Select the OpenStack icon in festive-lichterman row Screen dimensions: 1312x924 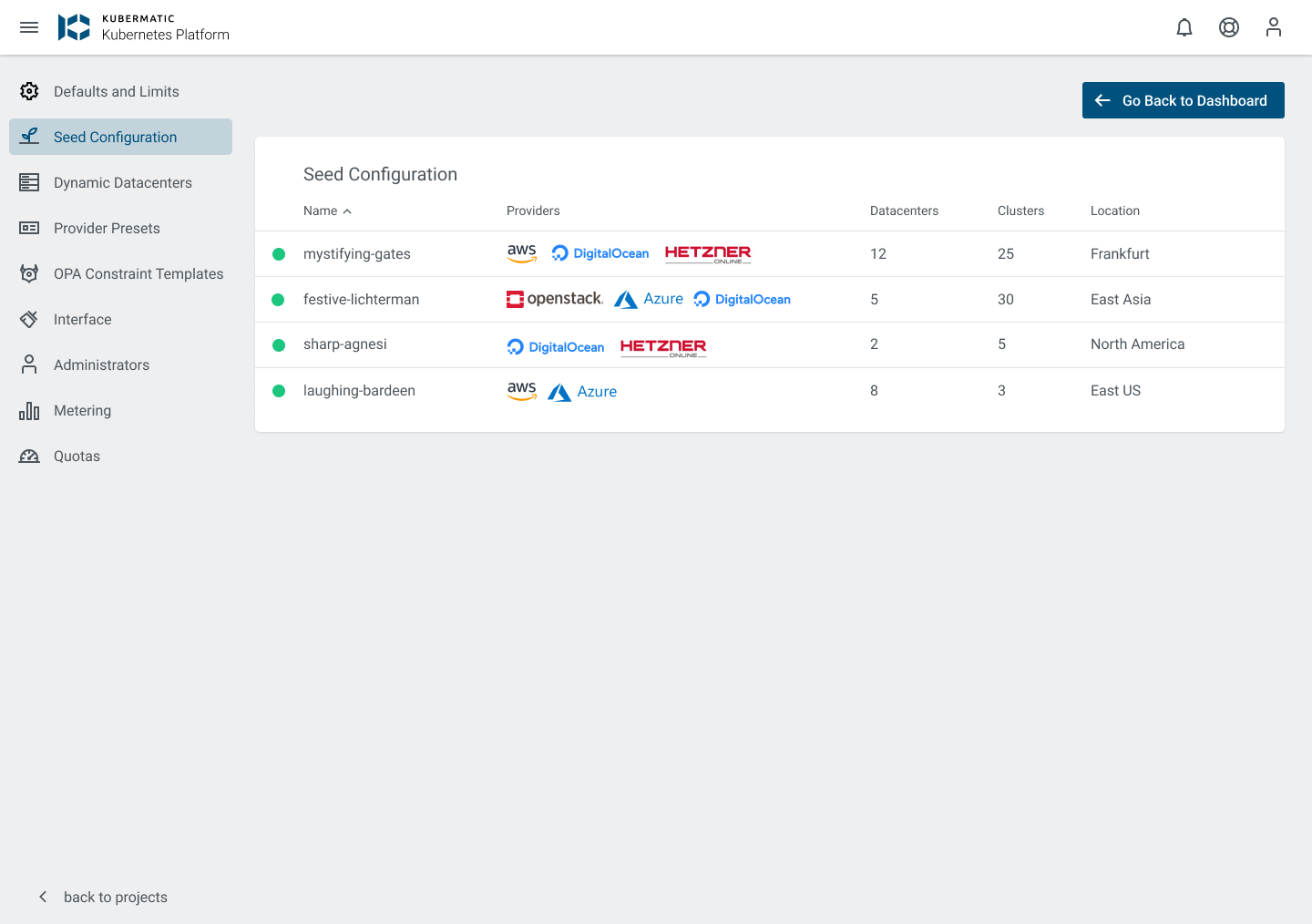coord(554,299)
